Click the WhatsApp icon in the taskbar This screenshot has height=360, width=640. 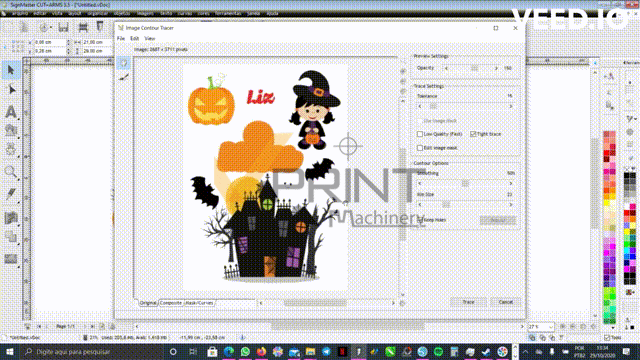click(245, 351)
